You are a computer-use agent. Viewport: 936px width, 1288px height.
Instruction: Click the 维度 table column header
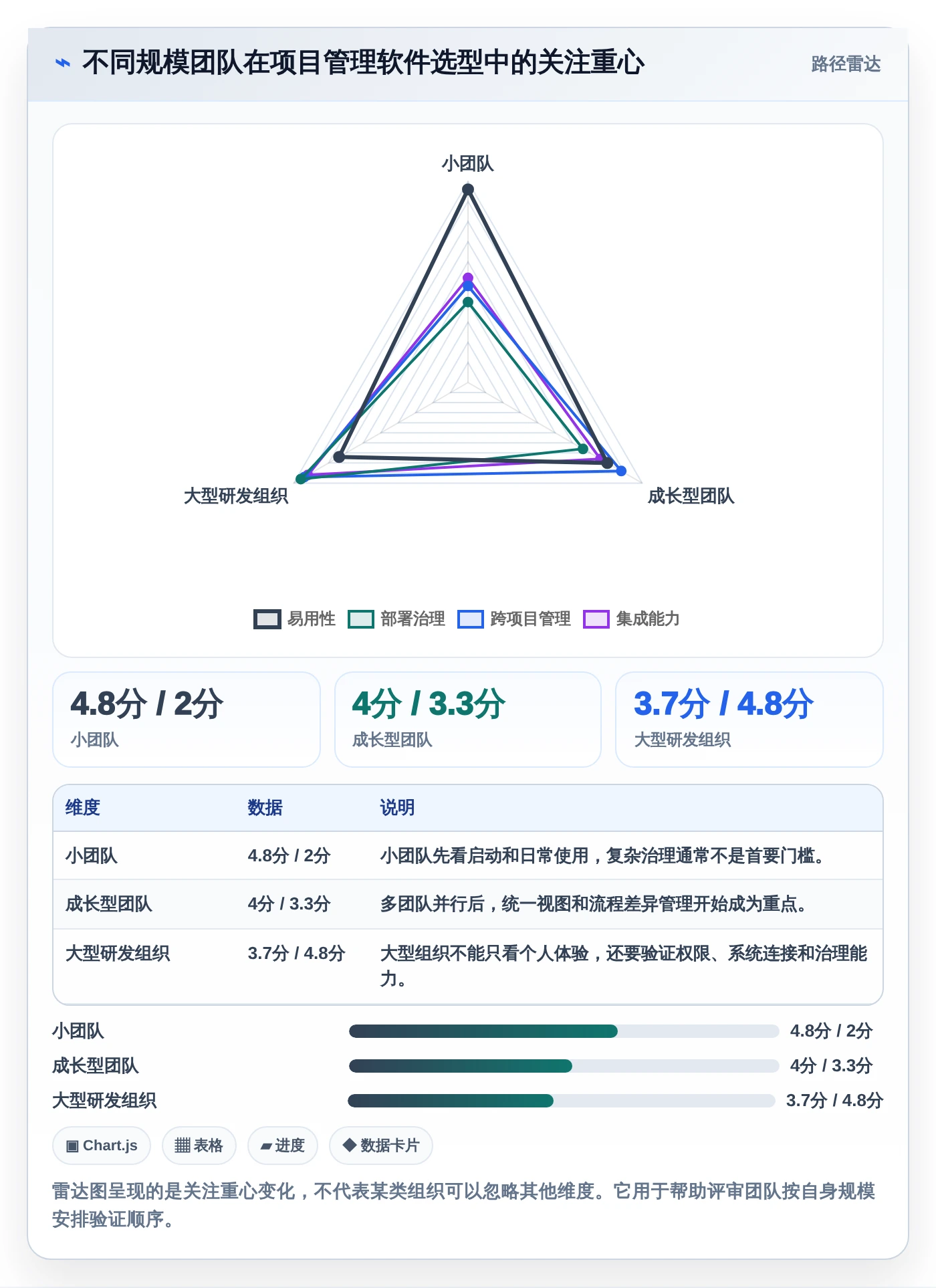click(x=83, y=807)
